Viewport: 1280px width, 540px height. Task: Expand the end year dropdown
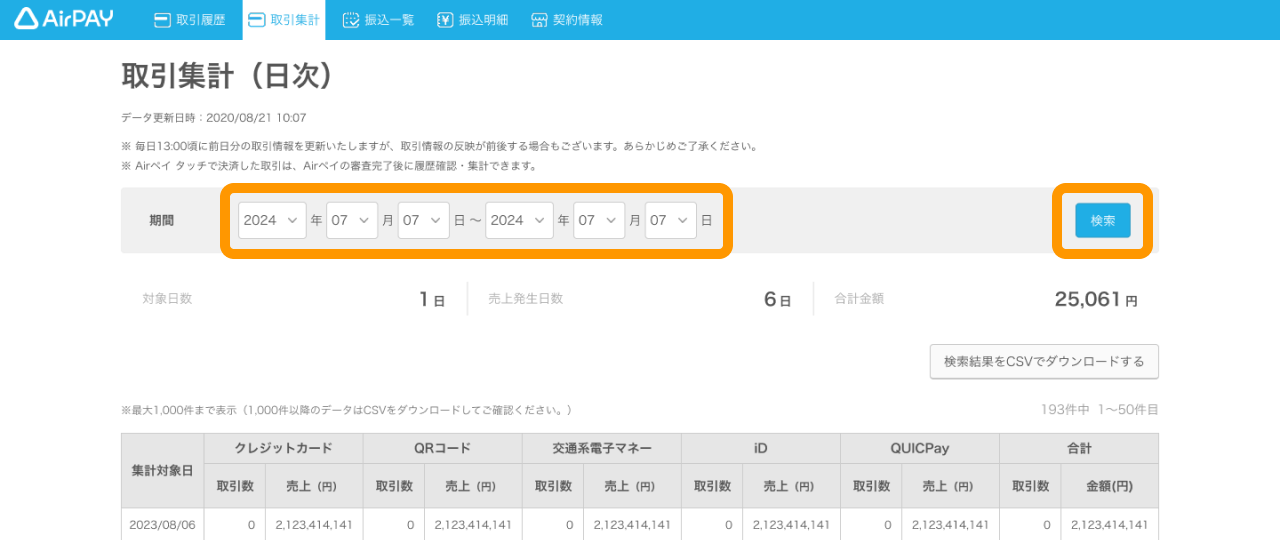(x=519, y=220)
